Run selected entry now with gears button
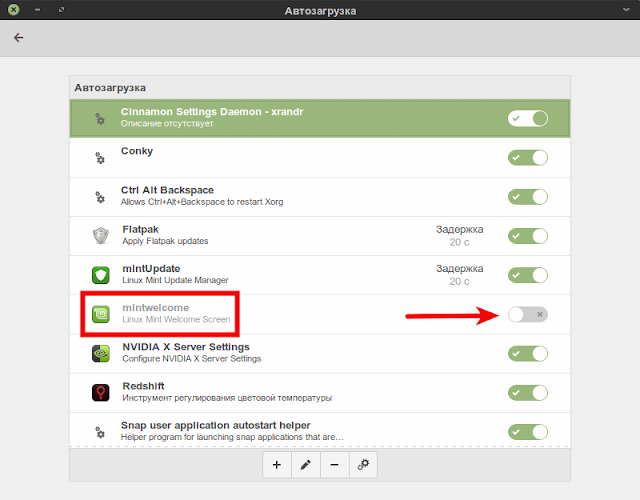This screenshot has height=500, width=640. [x=363, y=464]
